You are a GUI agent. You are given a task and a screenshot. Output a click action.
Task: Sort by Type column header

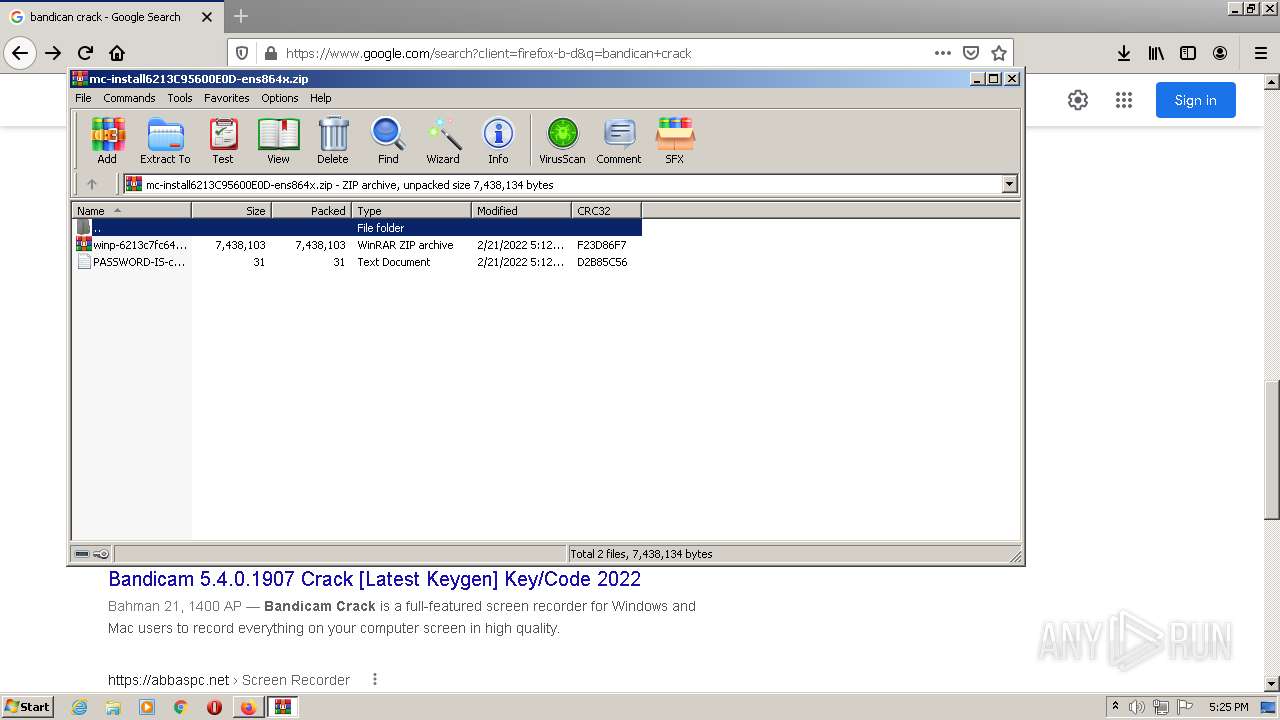point(411,210)
